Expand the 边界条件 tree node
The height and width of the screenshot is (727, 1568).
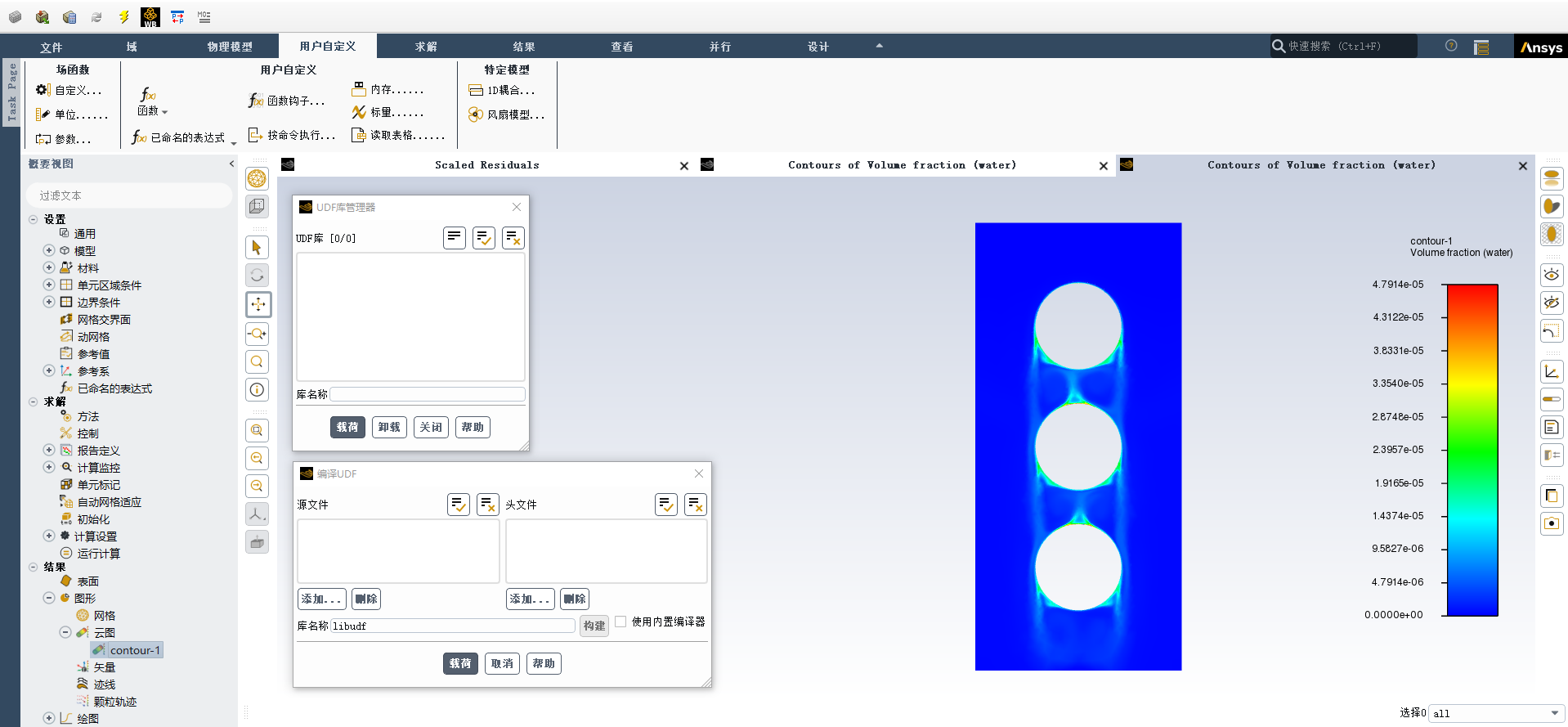click(x=49, y=302)
